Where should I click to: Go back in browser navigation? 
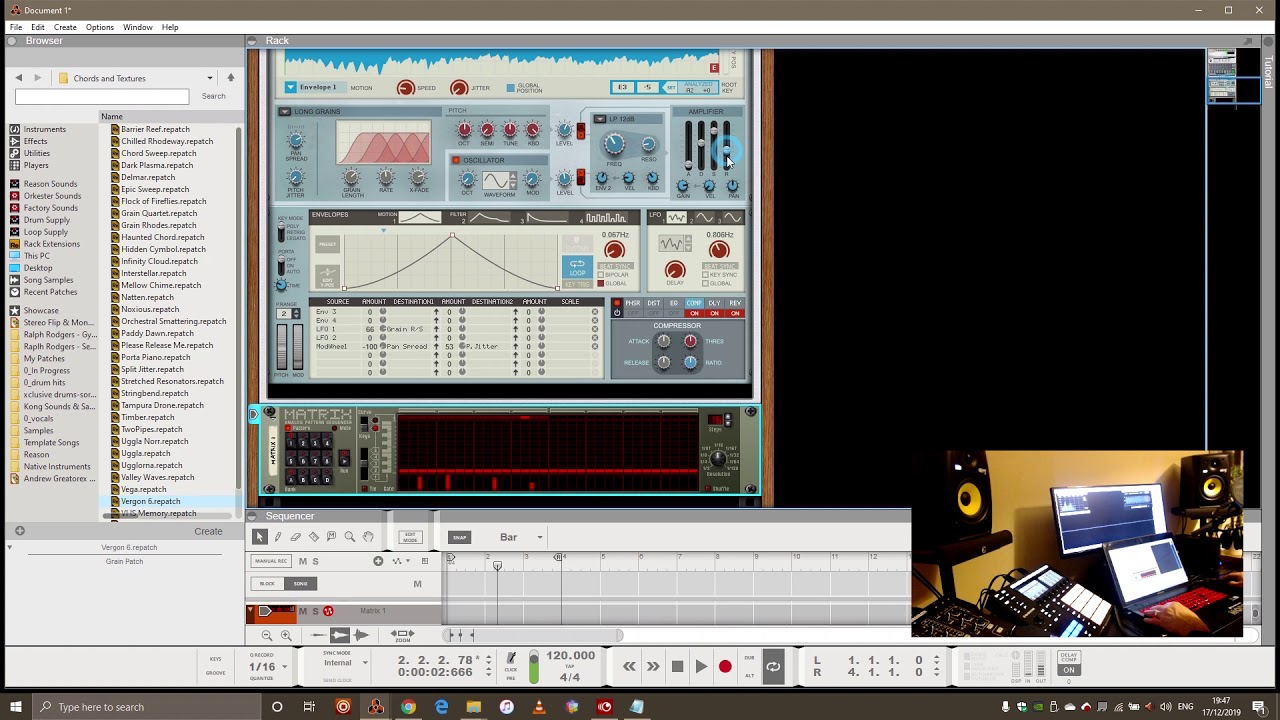(x=18, y=78)
